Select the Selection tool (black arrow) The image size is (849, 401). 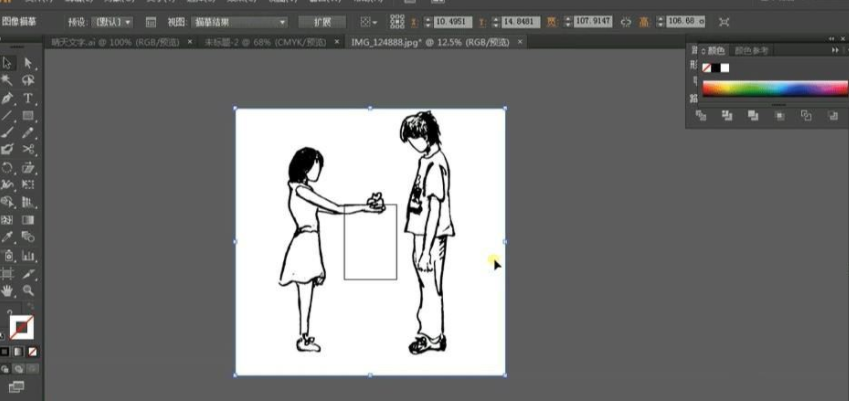pos(7,63)
